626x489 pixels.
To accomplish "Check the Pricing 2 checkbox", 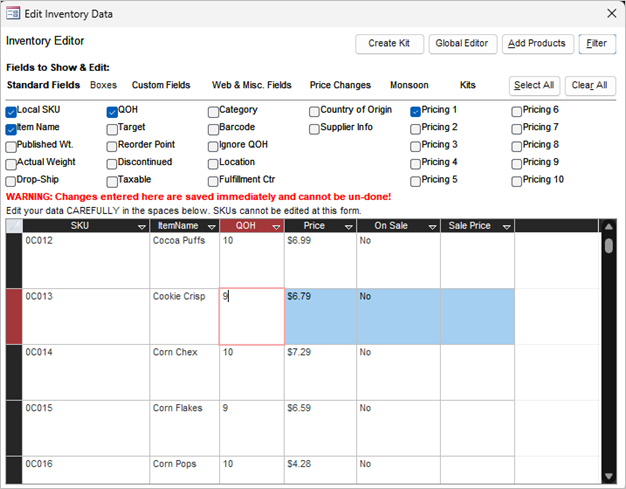I will [416, 129].
